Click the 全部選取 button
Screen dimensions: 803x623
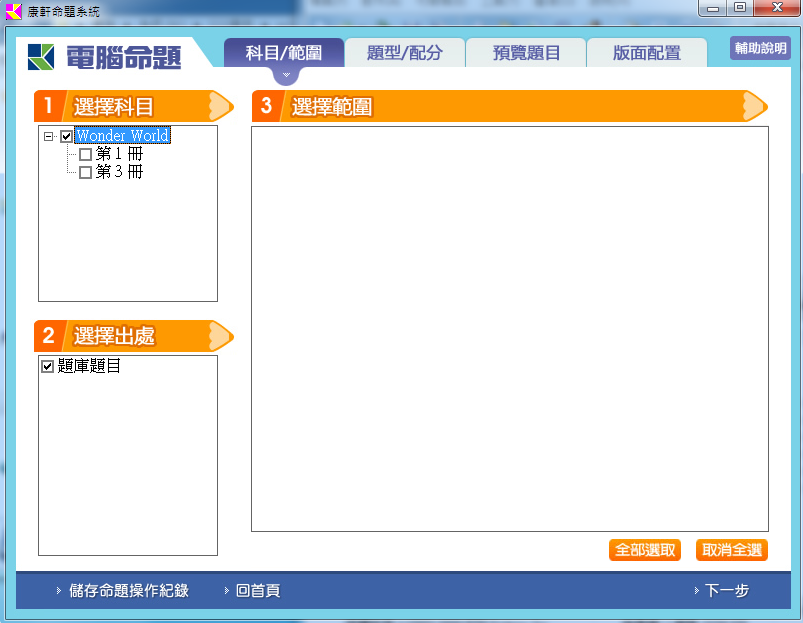pos(645,550)
